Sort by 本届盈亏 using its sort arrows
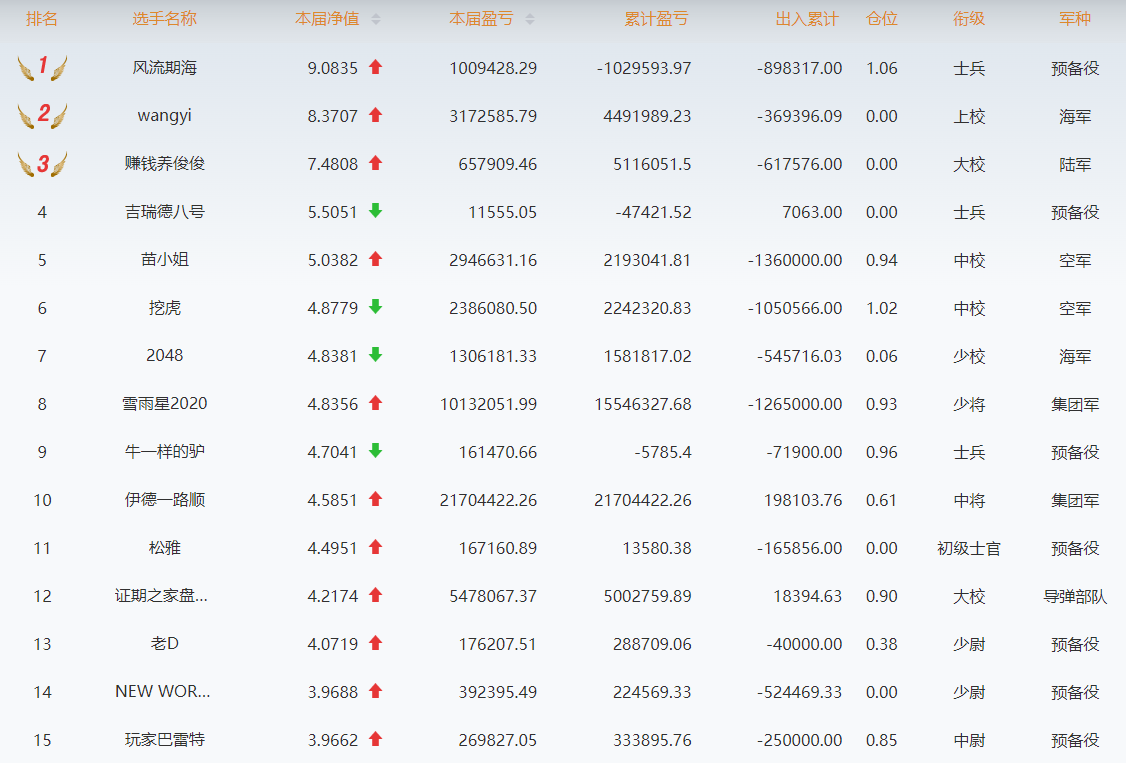 530,19
